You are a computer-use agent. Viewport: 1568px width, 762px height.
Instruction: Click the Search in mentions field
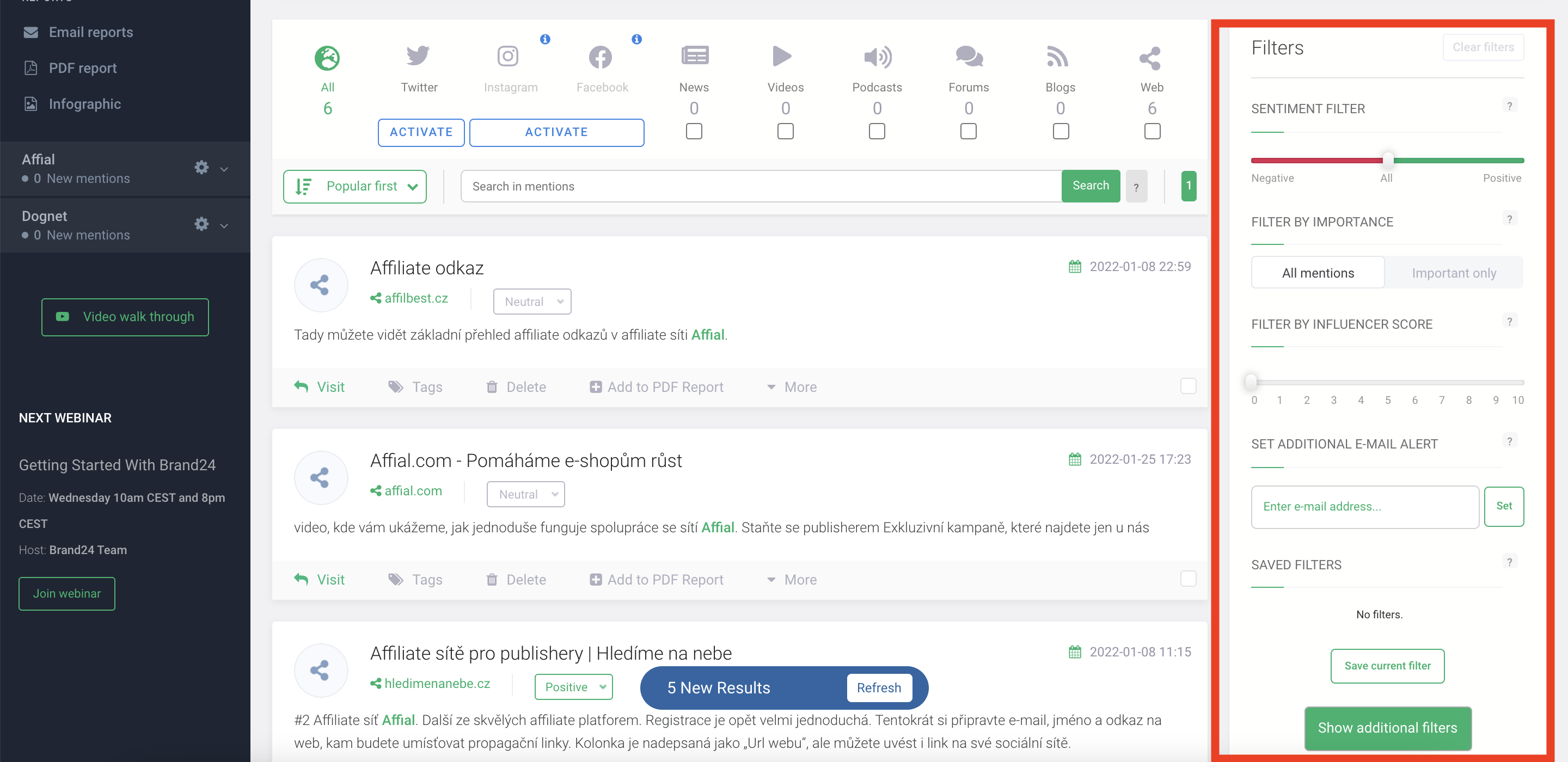tap(761, 186)
